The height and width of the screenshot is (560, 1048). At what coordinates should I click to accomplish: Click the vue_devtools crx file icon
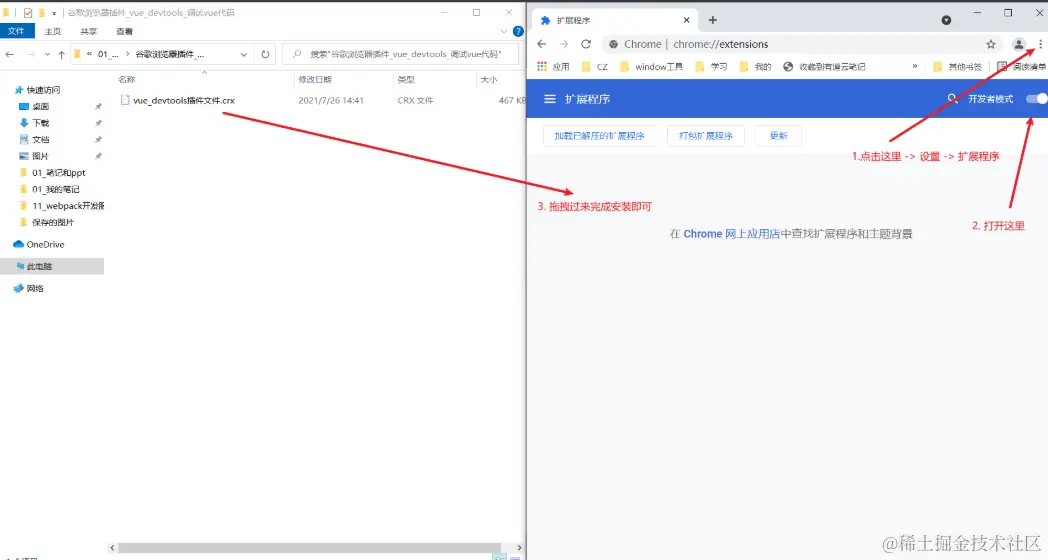click(x=125, y=100)
